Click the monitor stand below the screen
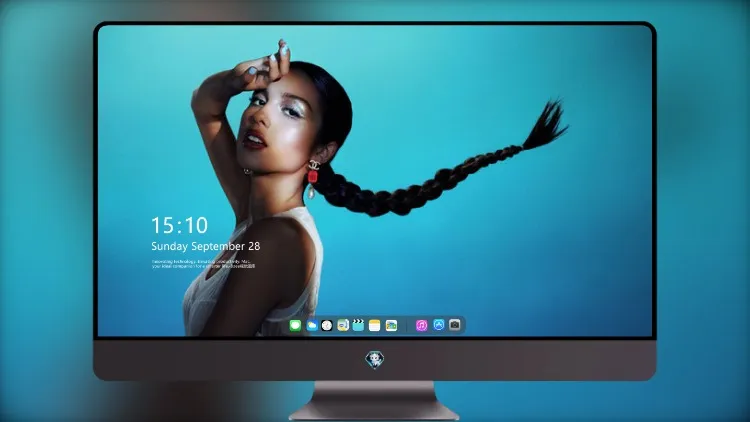The image size is (750, 422). [x=375, y=401]
